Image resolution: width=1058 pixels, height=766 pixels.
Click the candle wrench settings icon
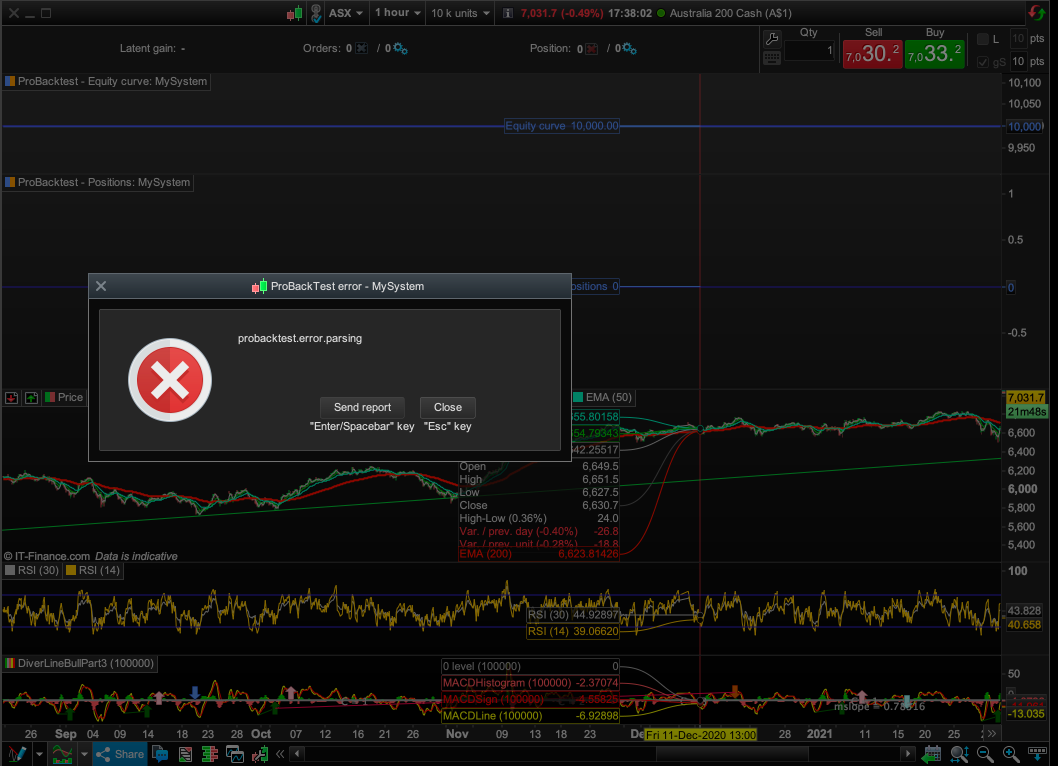coord(260,754)
